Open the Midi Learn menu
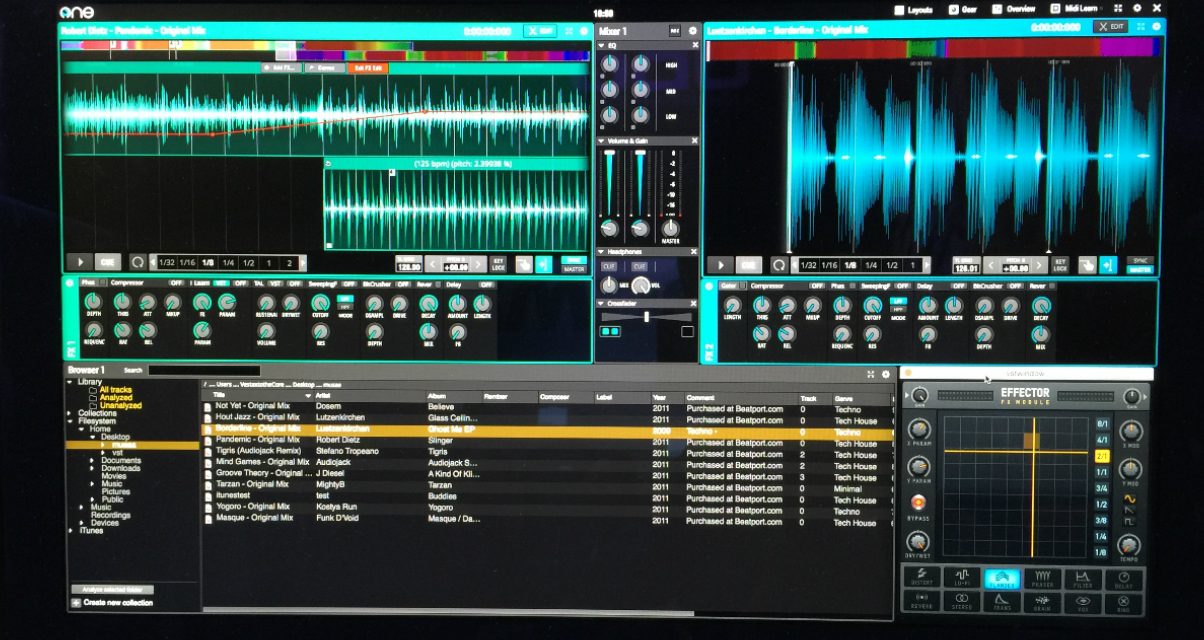Viewport: 1204px width, 640px height. 1074,9
